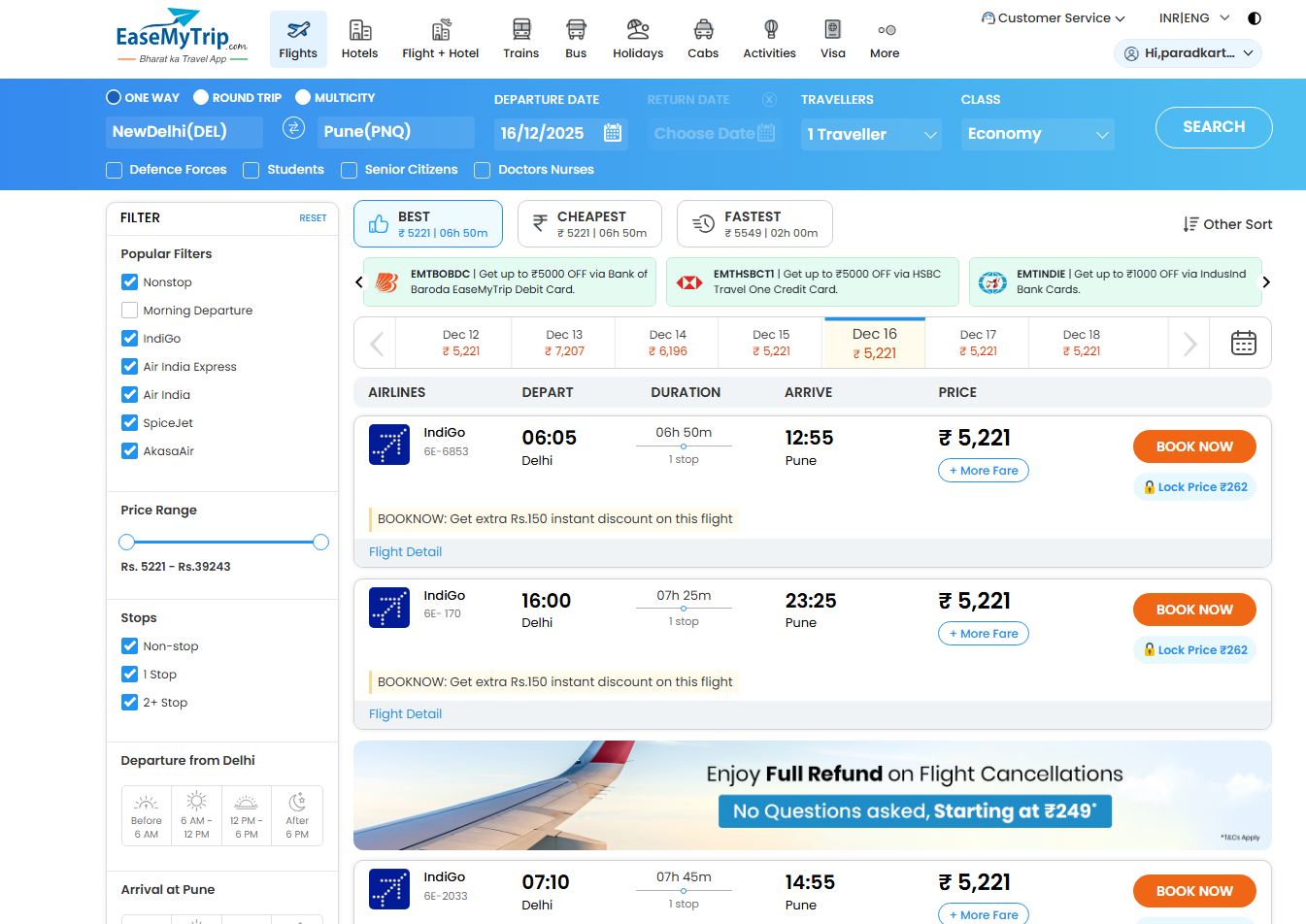Screen dimensions: 1306x924
Task: Enable the Senior Citizens checkbox
Action: click(x=348, y=170)
